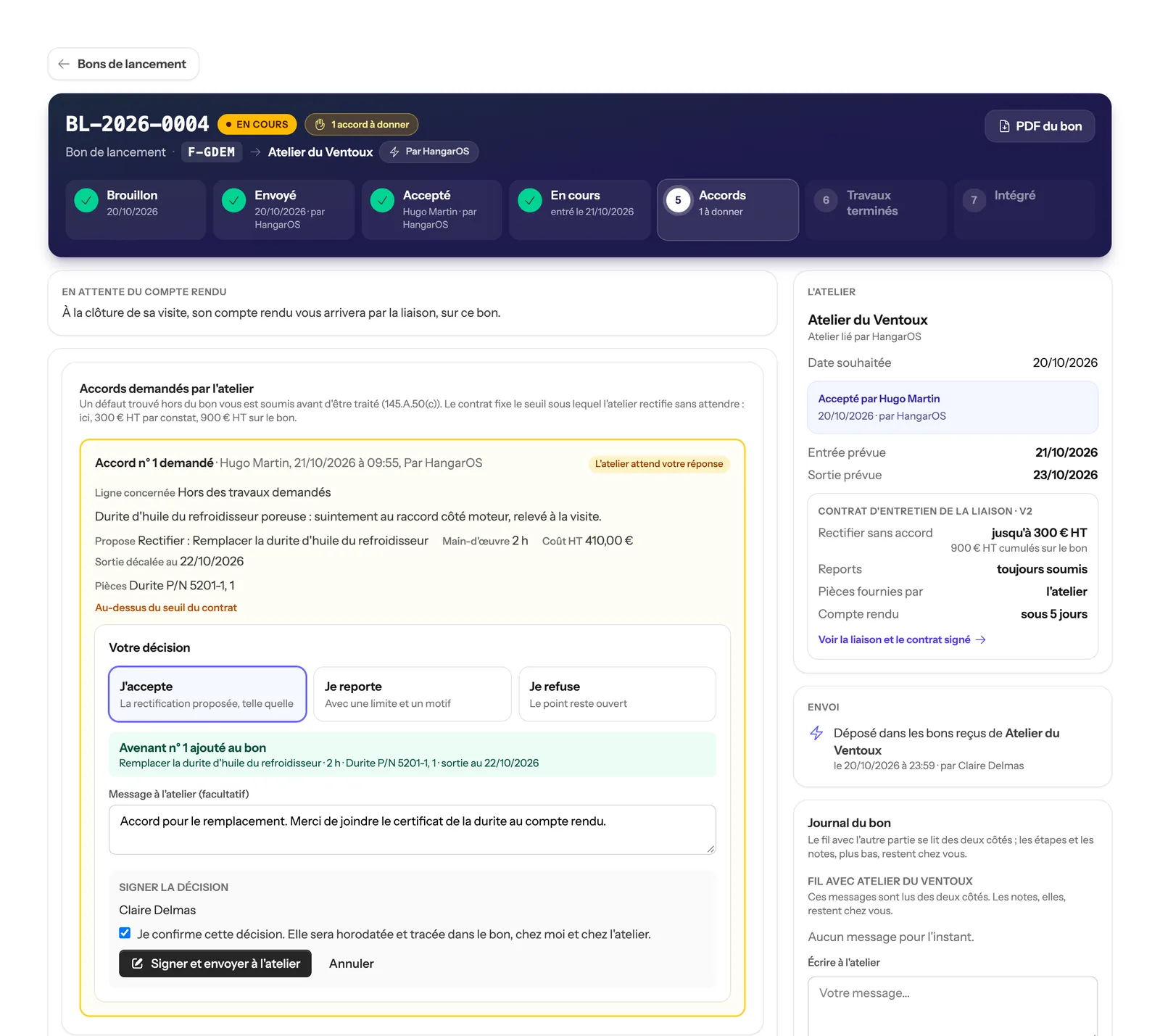Click the step 5 circle for Accords
This screenshot has width=1160, height=1036.
coord(678,200)
